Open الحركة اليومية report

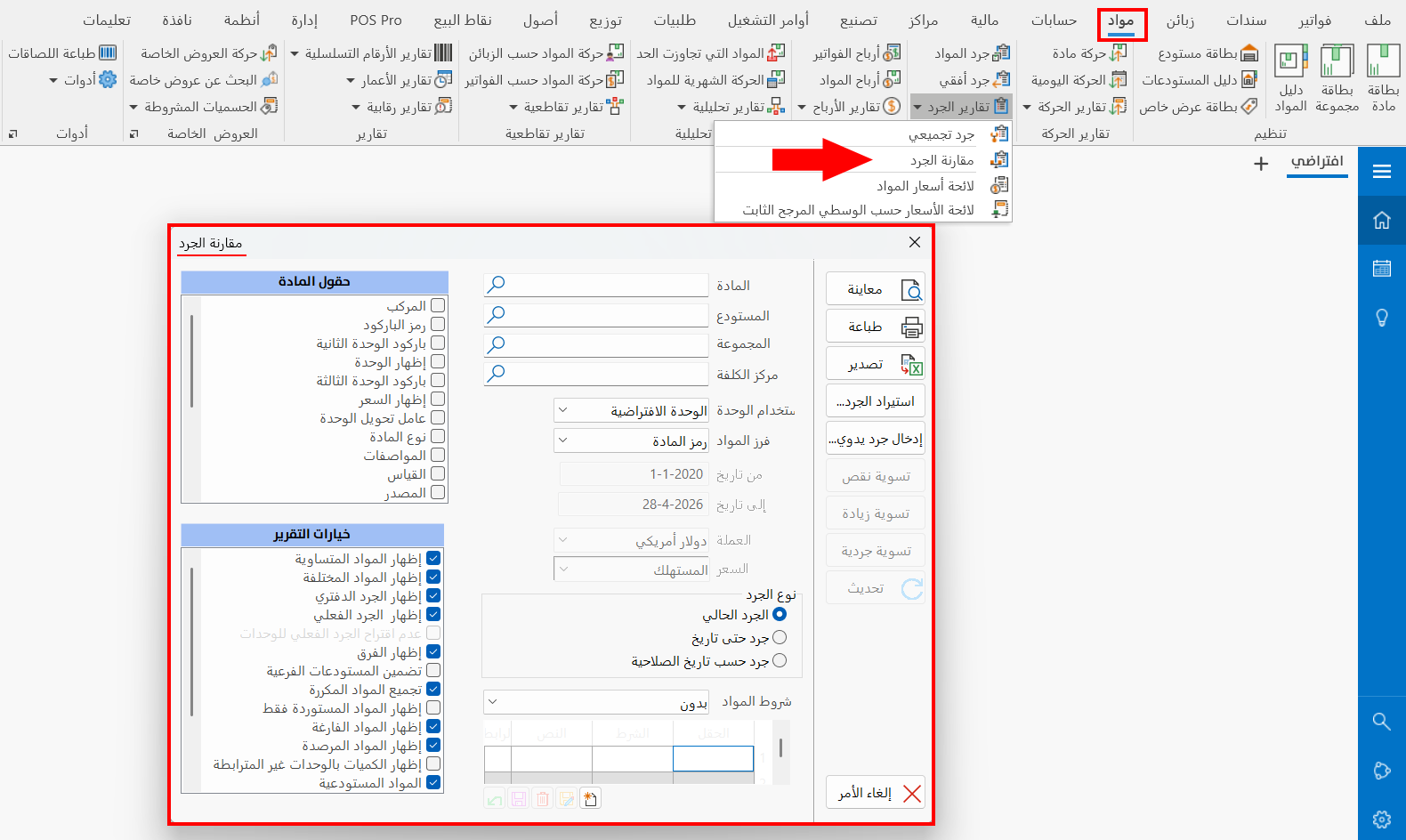coord(1079,80)
